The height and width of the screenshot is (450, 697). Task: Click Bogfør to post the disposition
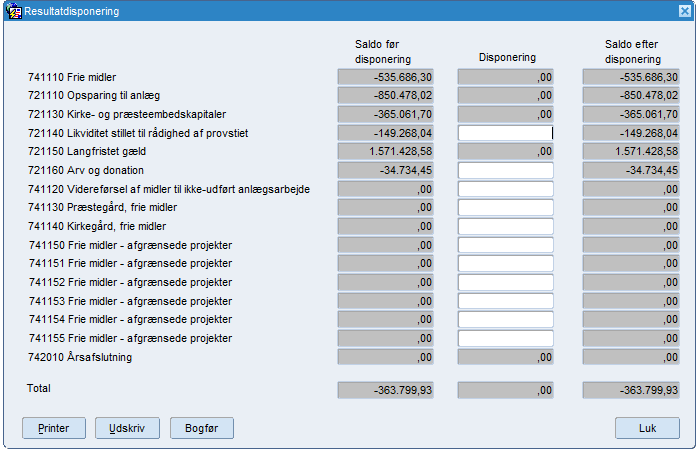[x=202, y=428]
